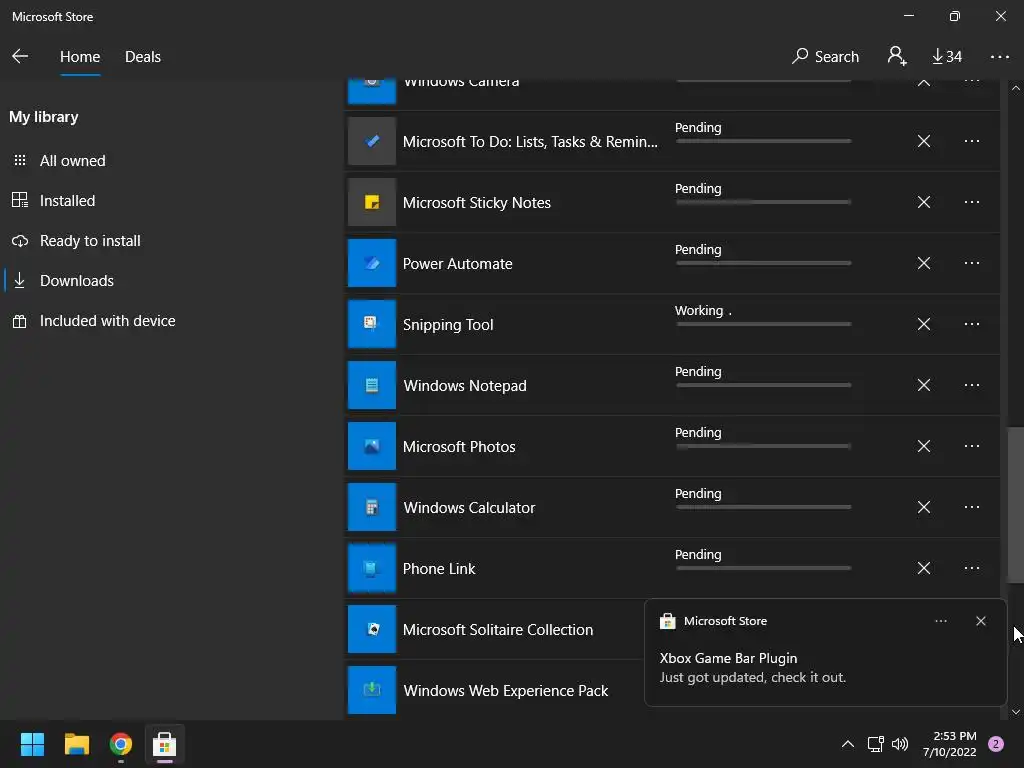The image size is (1024, 768).
Task: Click the Power Automate progress bar
Action: coord(763,263)
